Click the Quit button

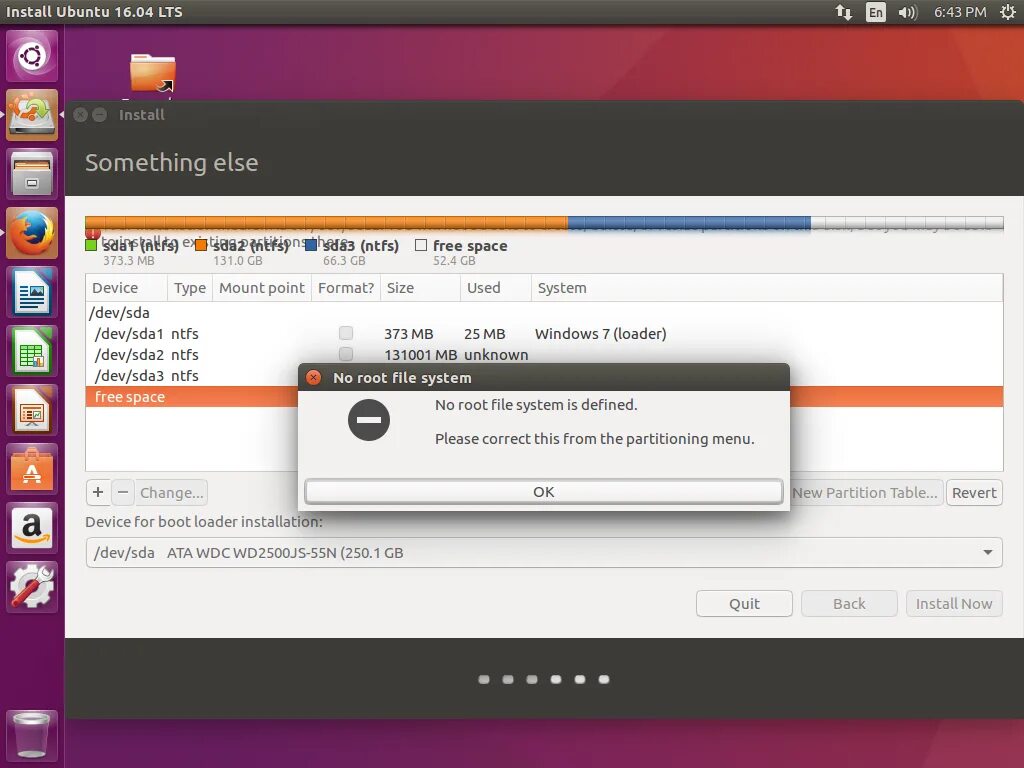click(x=744, y=603)
